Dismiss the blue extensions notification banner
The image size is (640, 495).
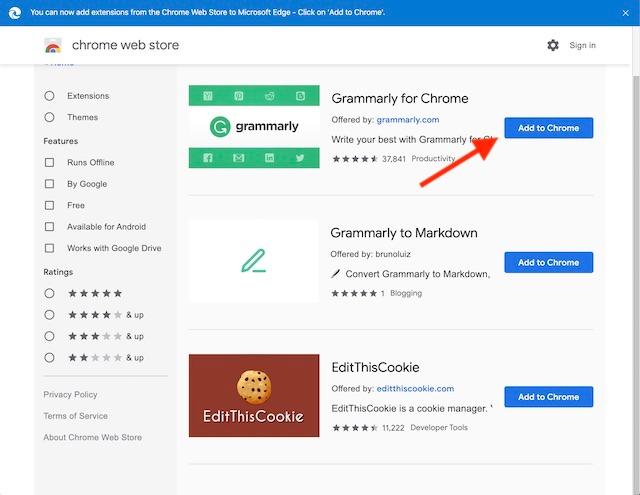pyautogui.click(x=625, y=13)
